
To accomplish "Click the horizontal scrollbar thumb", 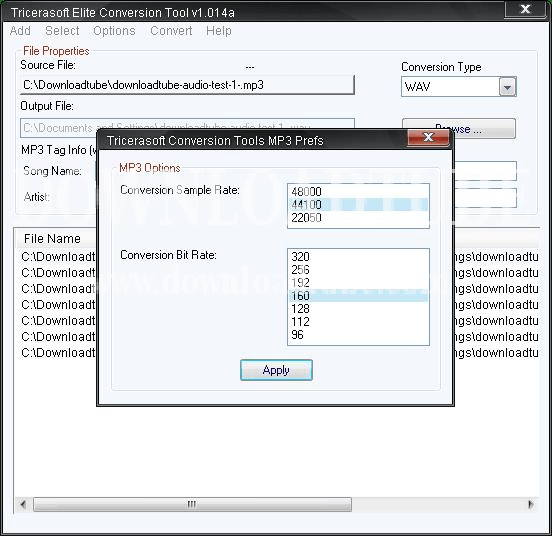I will (x=192, y=504).
